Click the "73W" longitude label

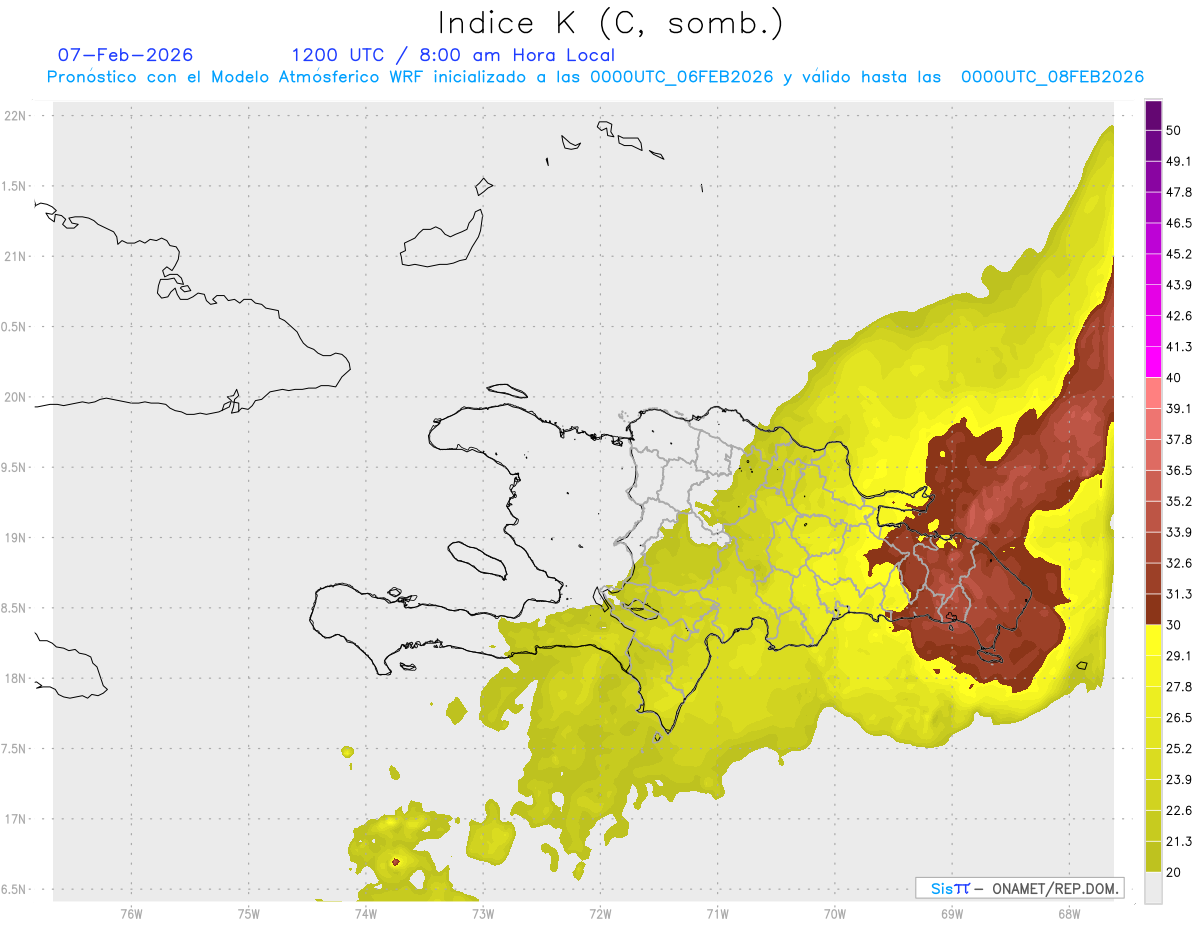(x=483, y=913)
